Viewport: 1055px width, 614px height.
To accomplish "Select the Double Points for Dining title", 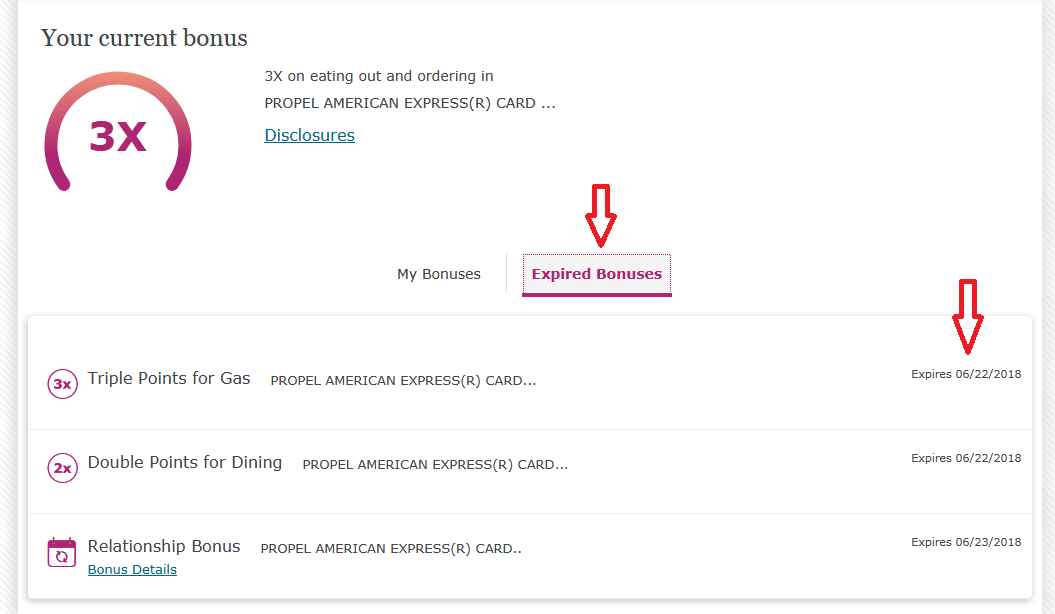I will click(x=185, y=463).
